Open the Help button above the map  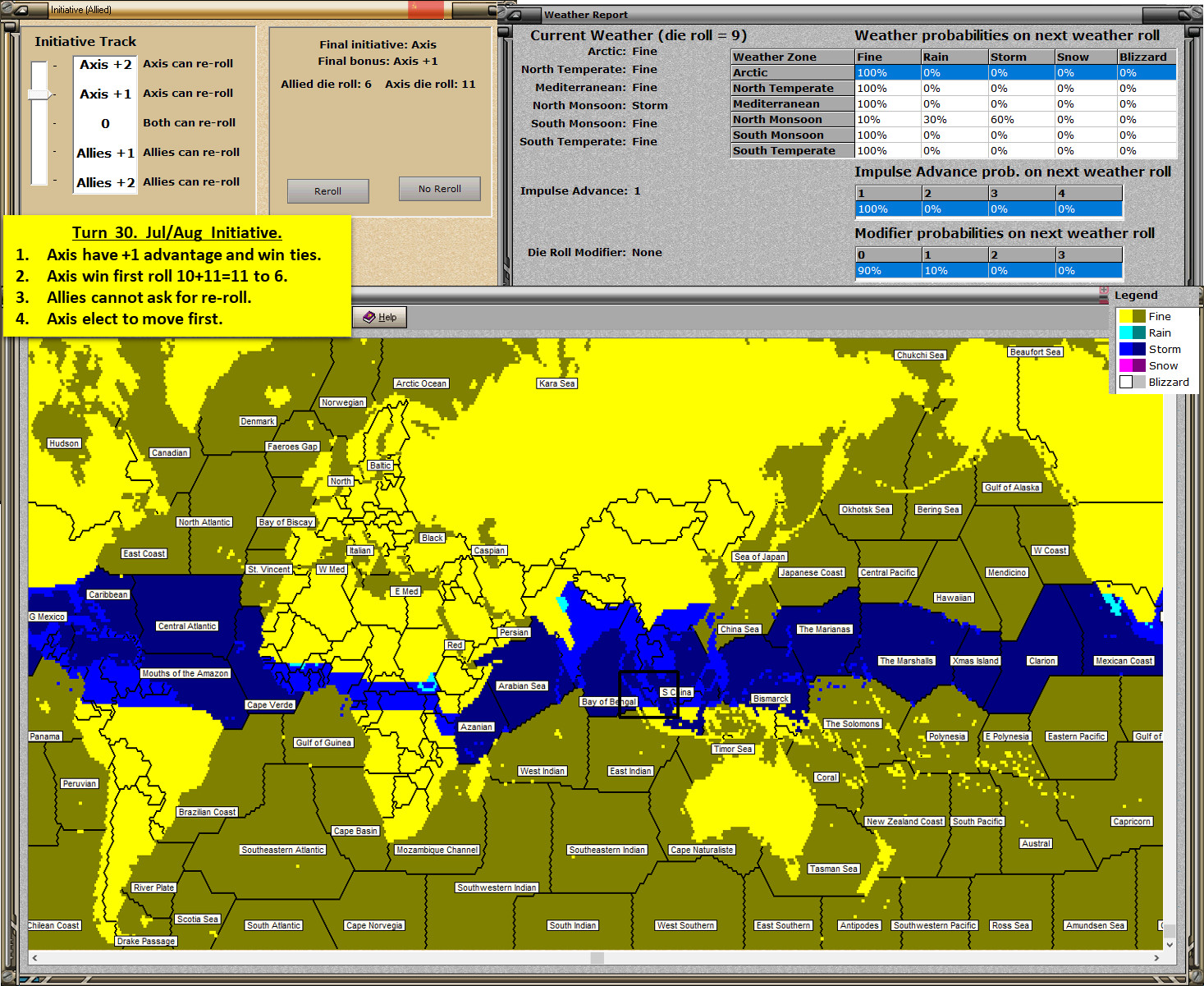tap(380, 317)
